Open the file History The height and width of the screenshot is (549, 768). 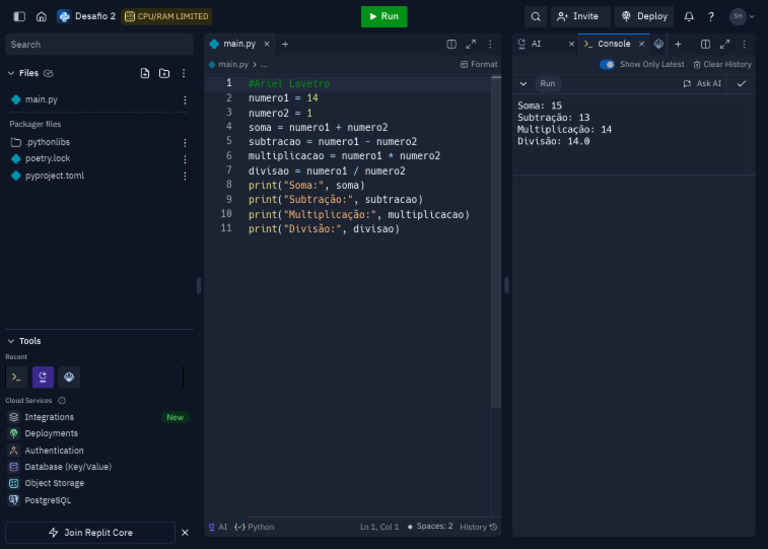click(x=479, y=527)
